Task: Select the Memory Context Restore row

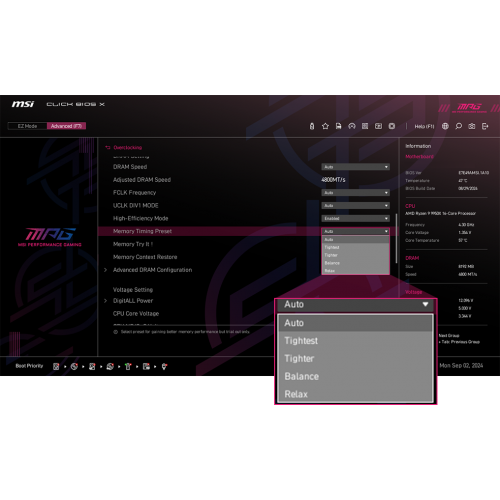Action: coord(145,257)
